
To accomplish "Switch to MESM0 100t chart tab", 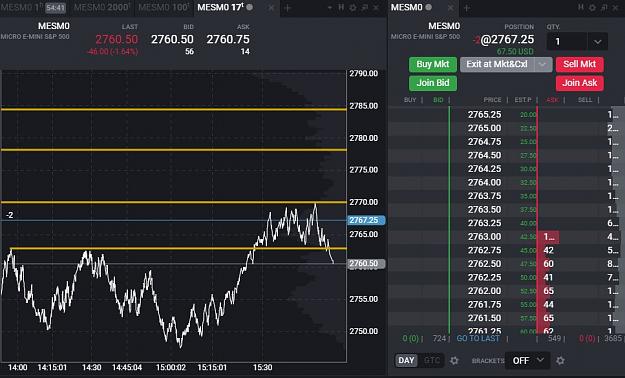I will [x=163, y=7].
